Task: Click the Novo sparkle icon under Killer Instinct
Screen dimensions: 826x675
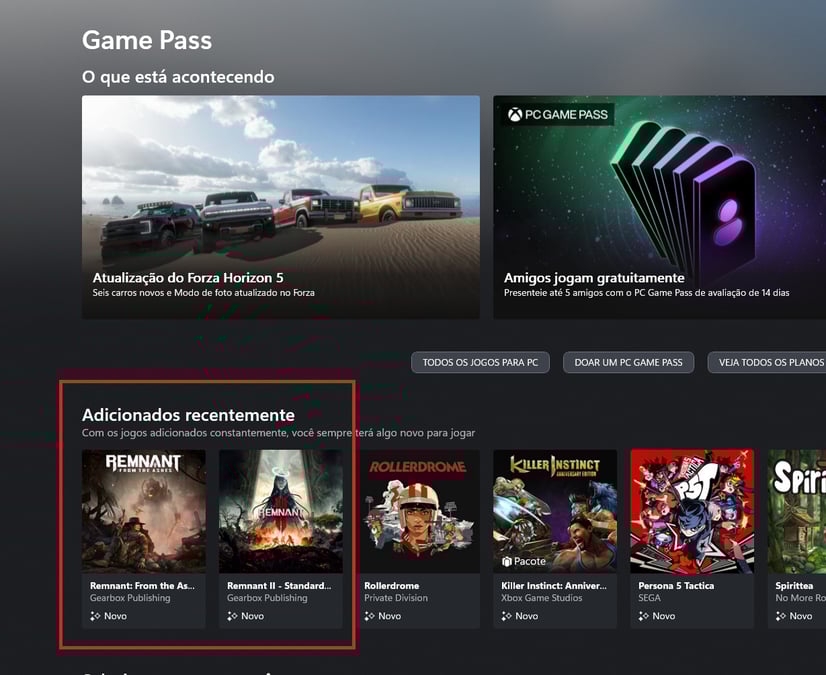Action: click(506, 616)
